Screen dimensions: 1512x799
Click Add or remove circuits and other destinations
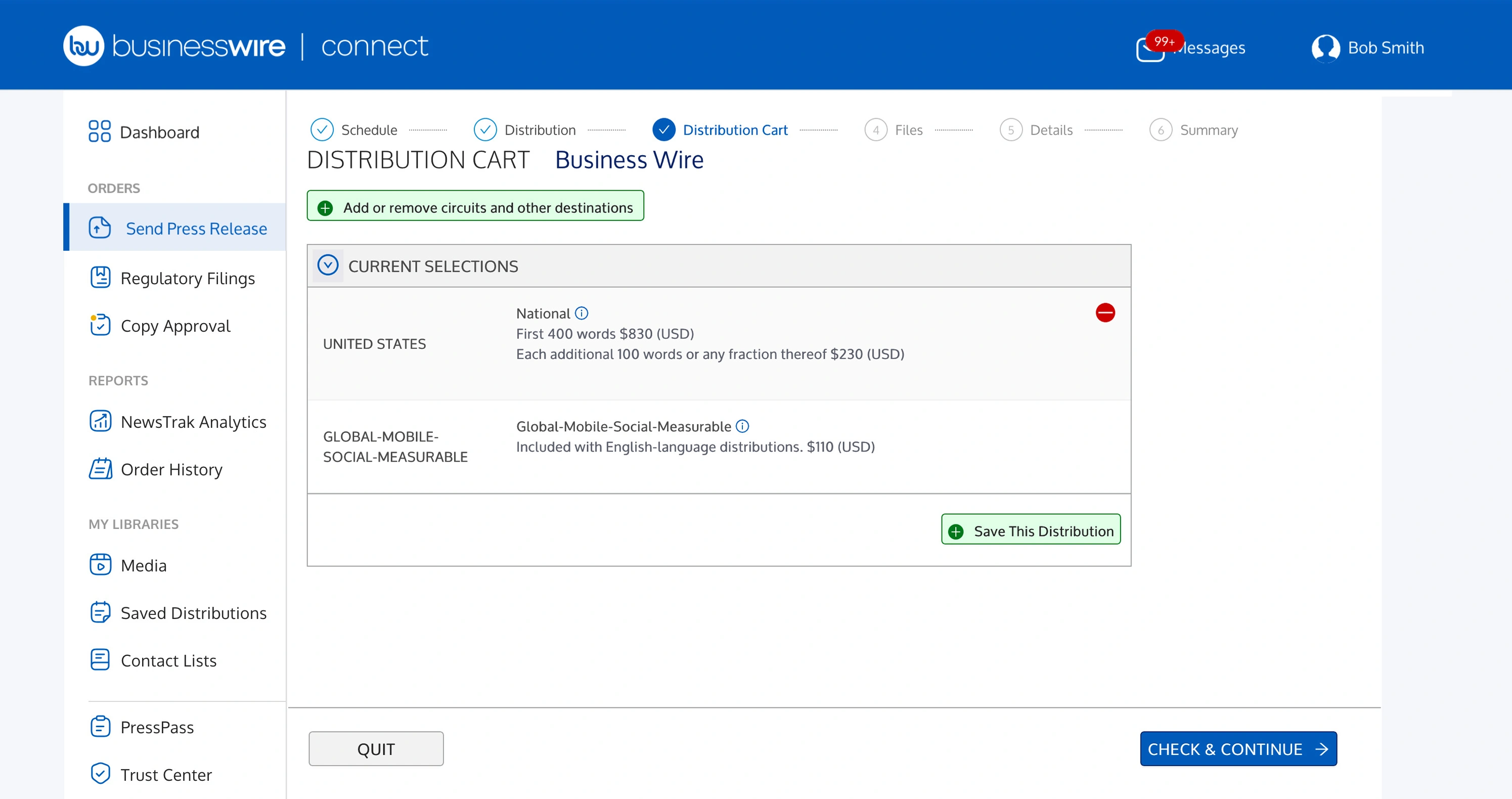pos(475,206)
